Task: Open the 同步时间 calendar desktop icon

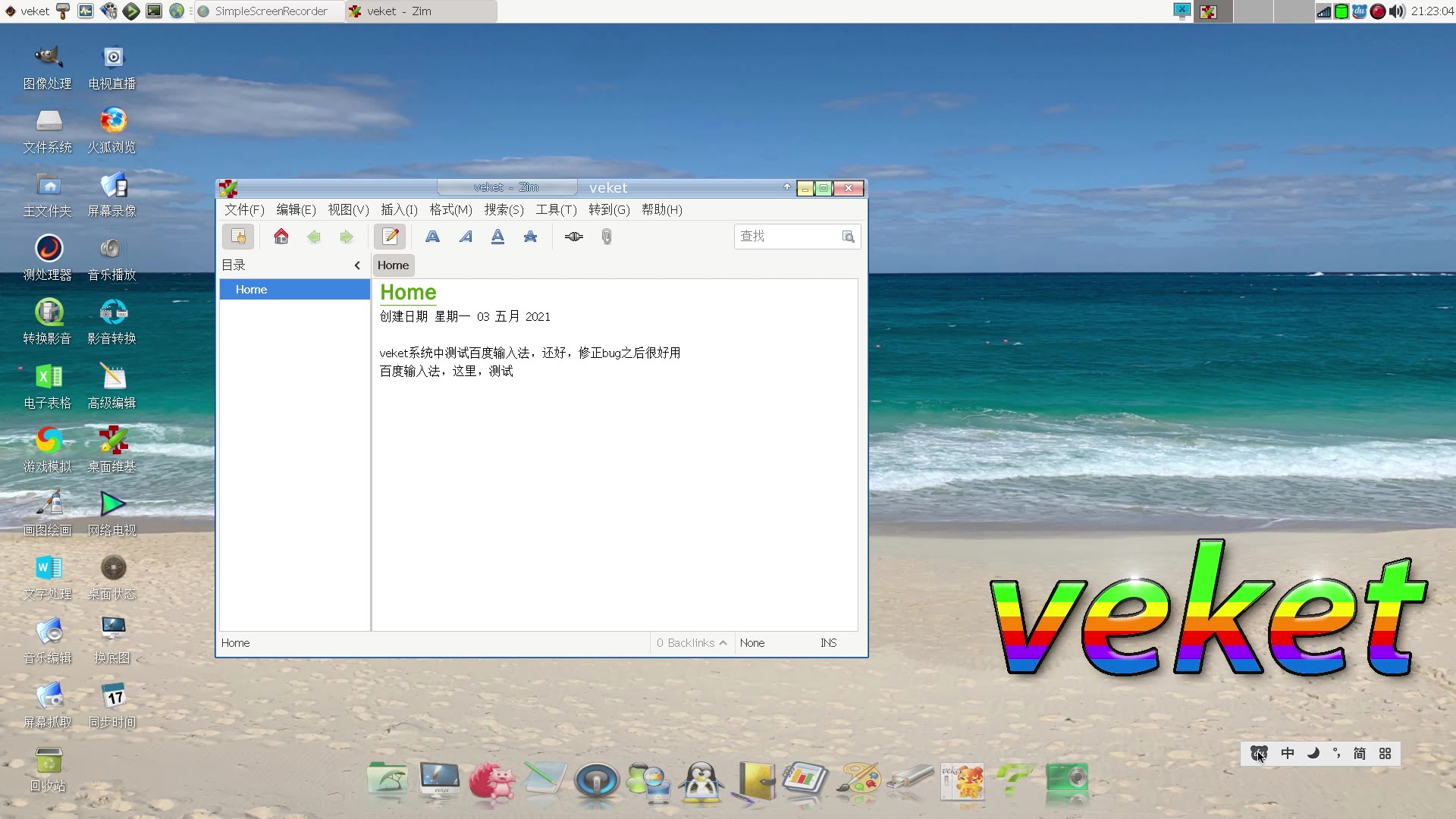Action: coord(112,706)
